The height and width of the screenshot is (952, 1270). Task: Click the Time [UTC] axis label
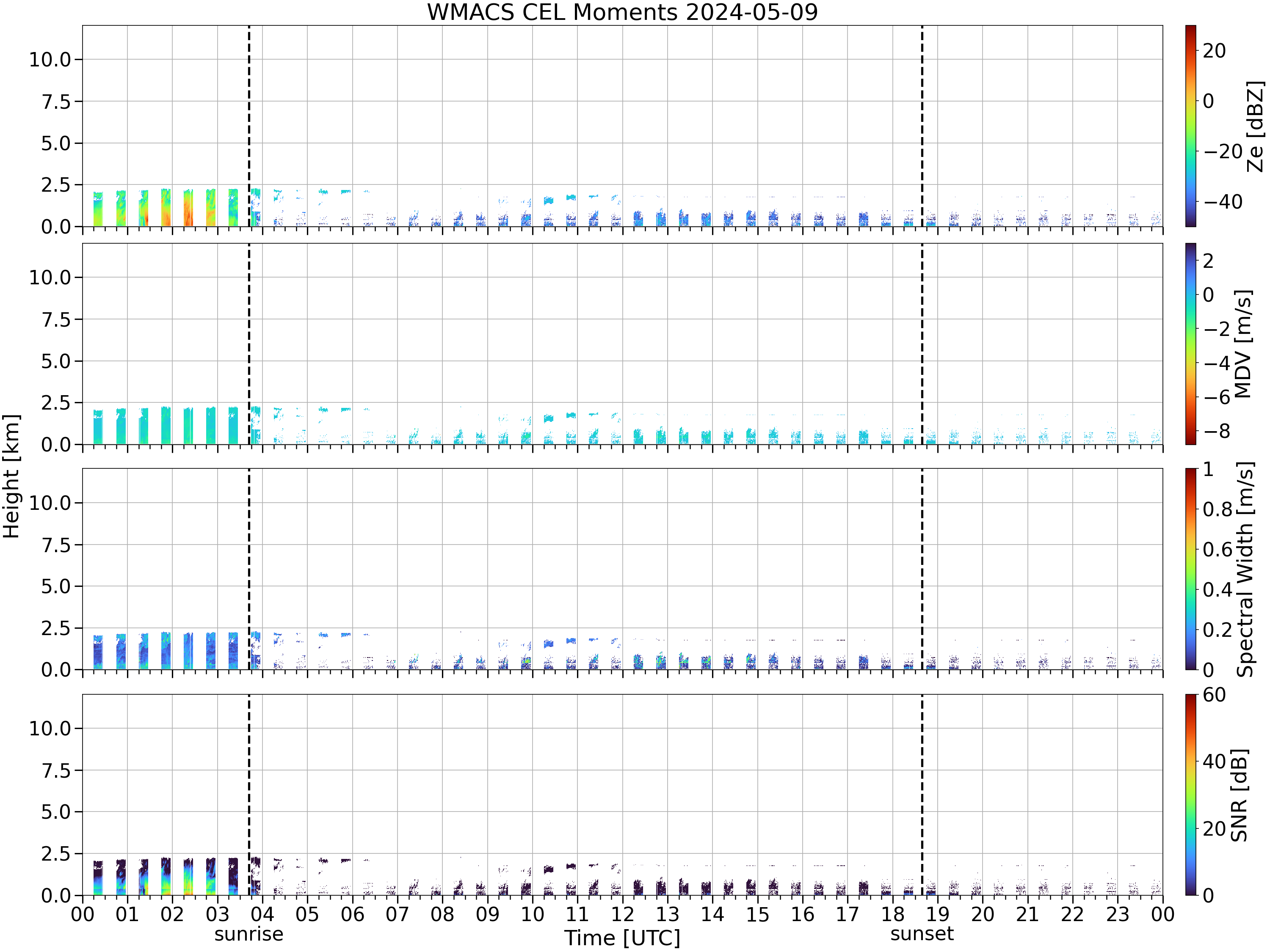622,938
